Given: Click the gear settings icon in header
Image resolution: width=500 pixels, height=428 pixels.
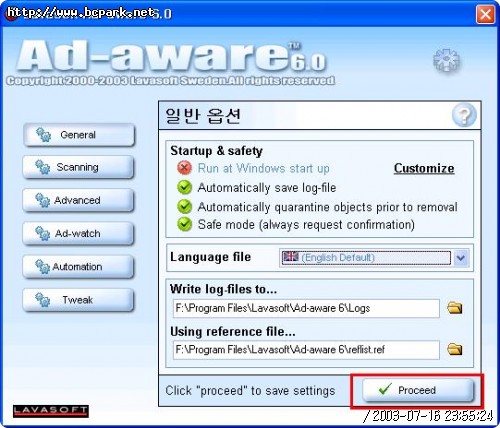Looking at the screenshot, I should [x=446, y=60].
